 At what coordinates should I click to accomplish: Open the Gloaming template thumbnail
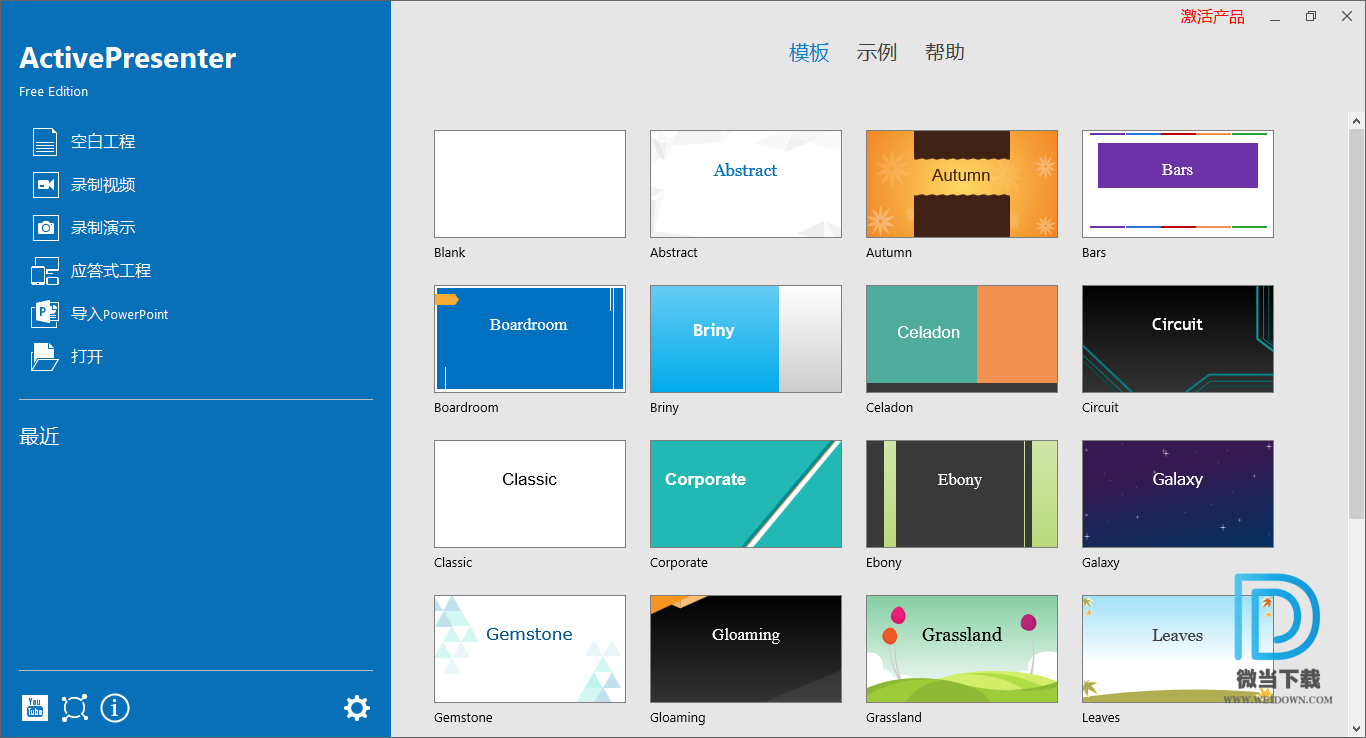tap(746, 649)
